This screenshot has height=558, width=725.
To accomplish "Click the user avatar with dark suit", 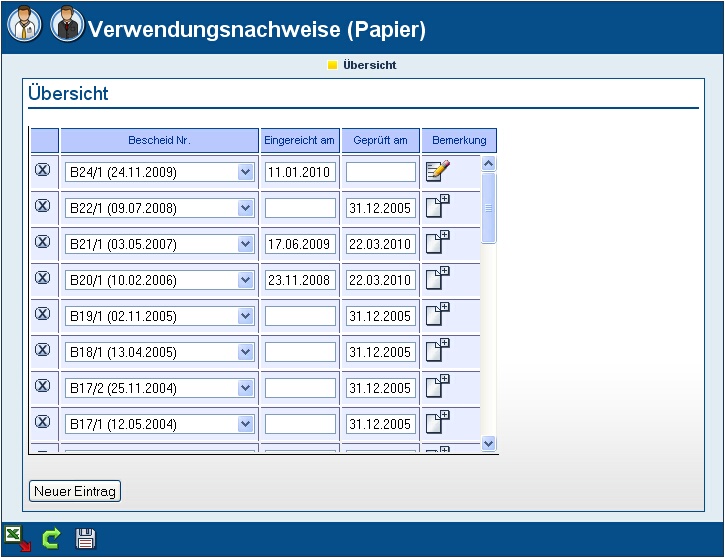I will (x=67, y=24).
